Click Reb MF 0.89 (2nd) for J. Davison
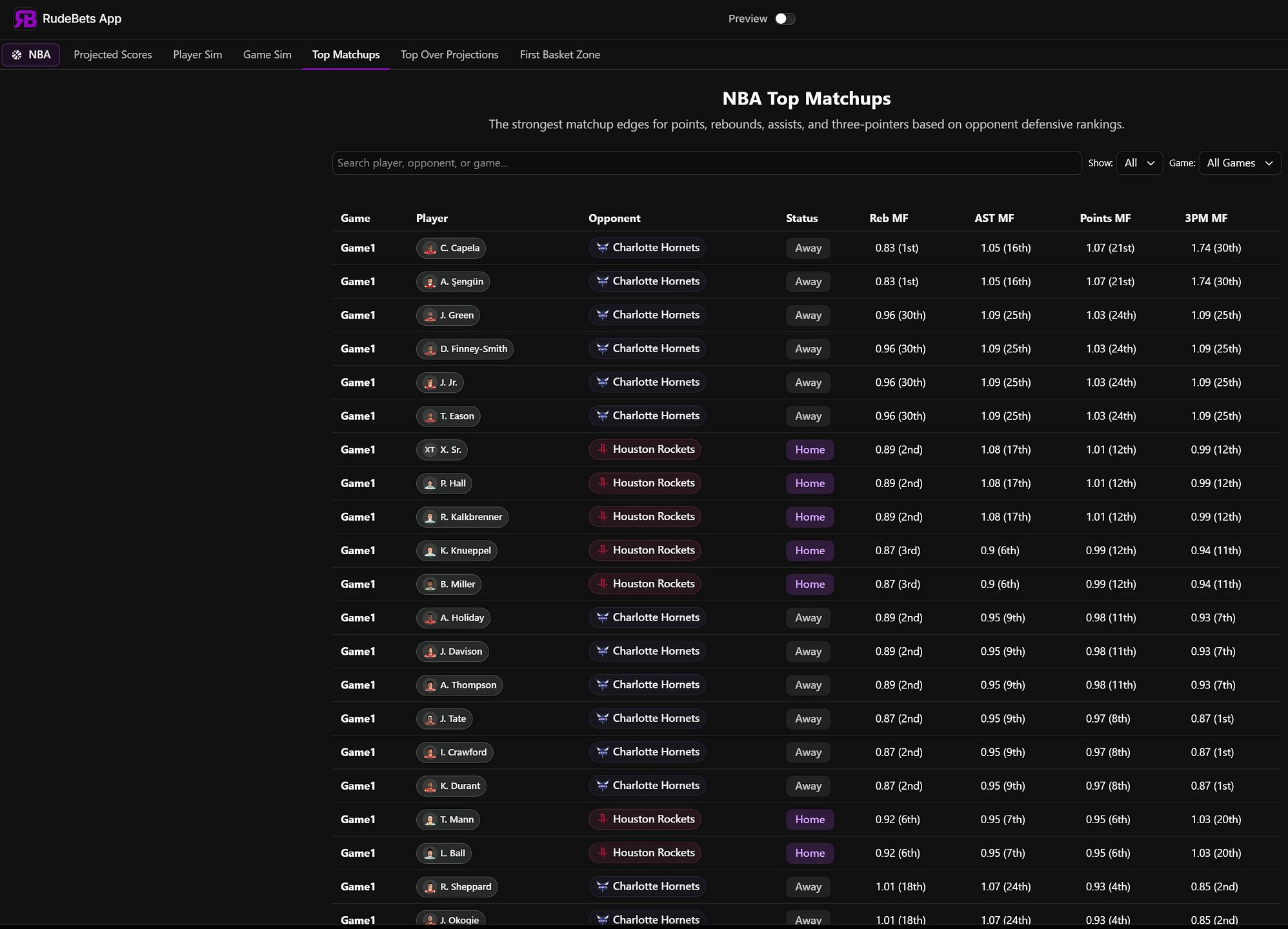Screen dimensions: 1288x929 pos(899,651)
